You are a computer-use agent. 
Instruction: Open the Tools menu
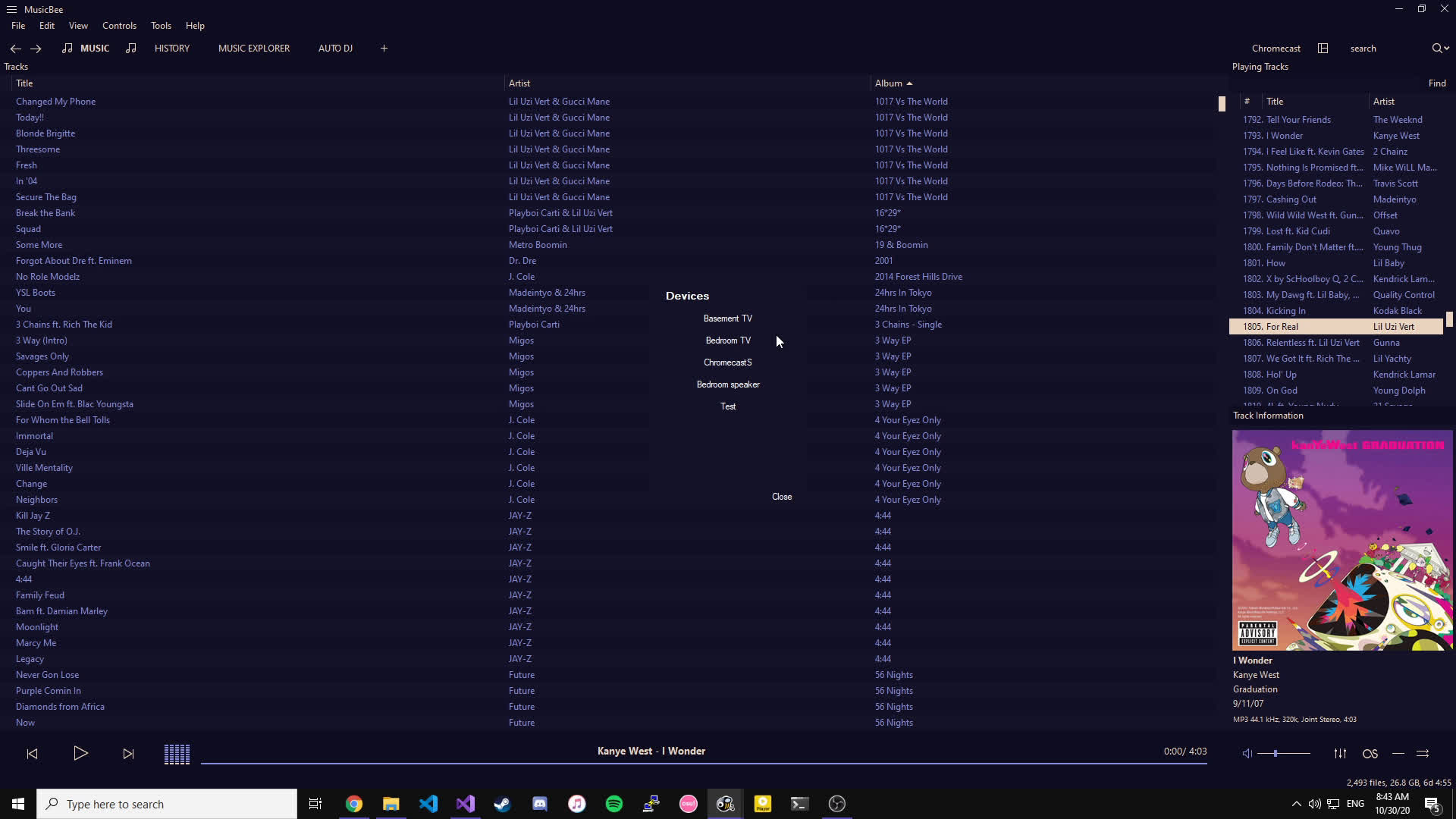161,26
